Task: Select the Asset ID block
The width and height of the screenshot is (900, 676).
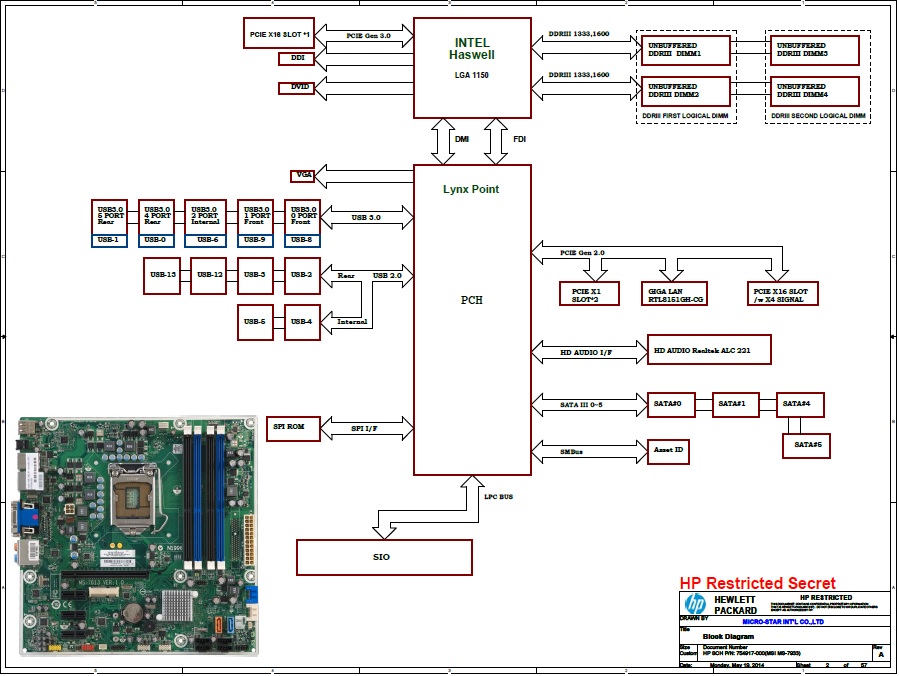Action: coord(669,451)
